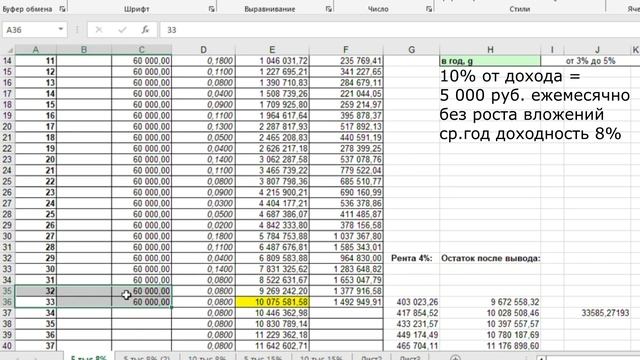Select the cell 1 046 031,72
Viewport: 640px width, 360px height.
point(272,61)
